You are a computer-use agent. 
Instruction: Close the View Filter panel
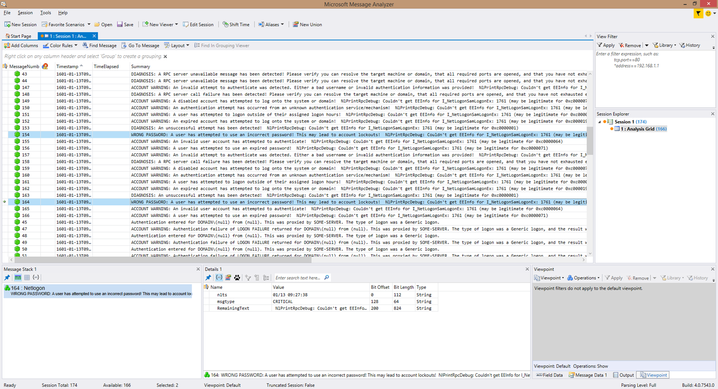[x=712, y=36]
